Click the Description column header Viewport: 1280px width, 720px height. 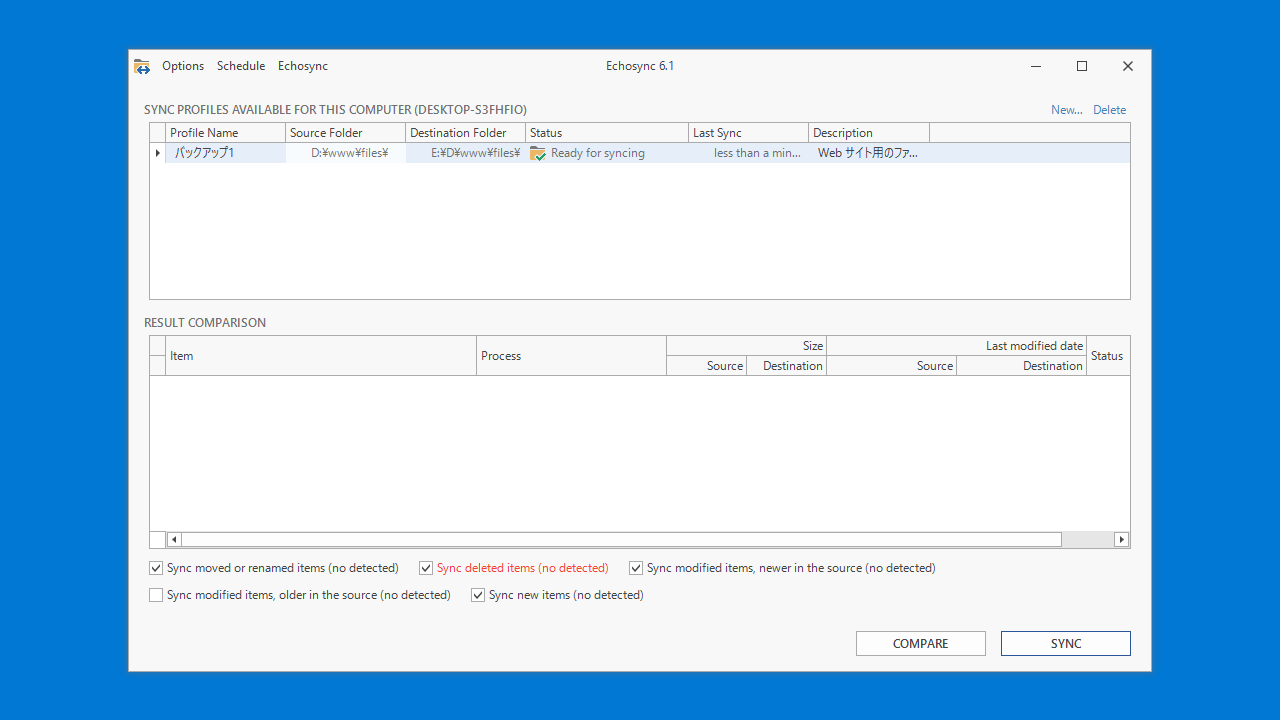[869, 133]
